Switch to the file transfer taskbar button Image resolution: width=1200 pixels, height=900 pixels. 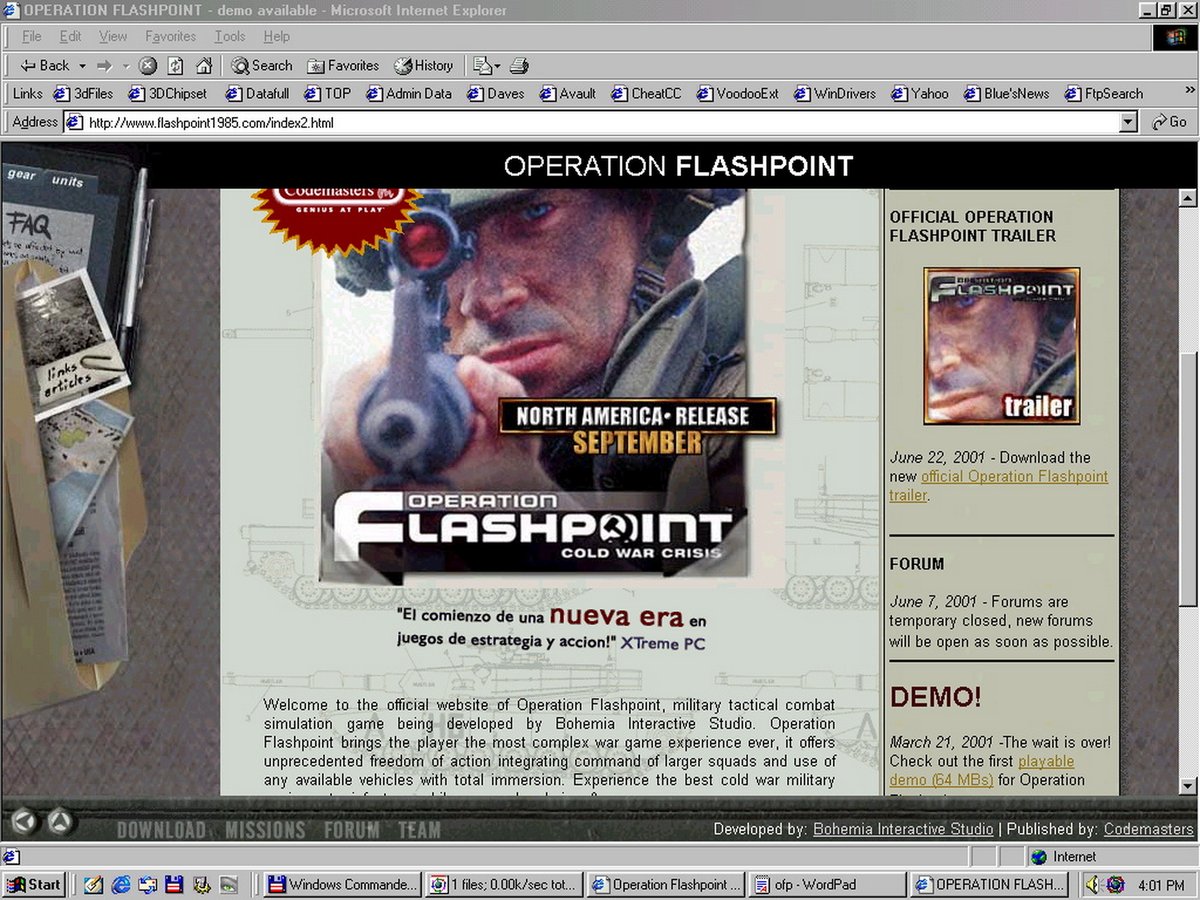point(504,884)
